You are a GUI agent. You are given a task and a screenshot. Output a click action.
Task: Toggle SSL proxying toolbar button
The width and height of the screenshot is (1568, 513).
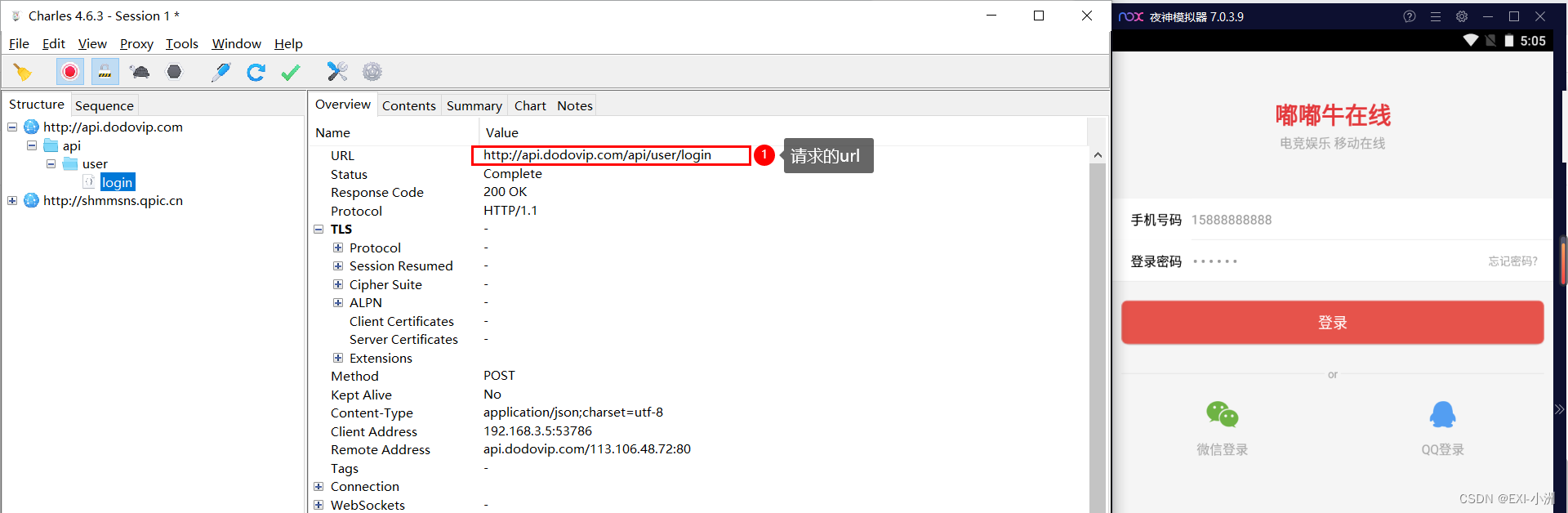105,72
